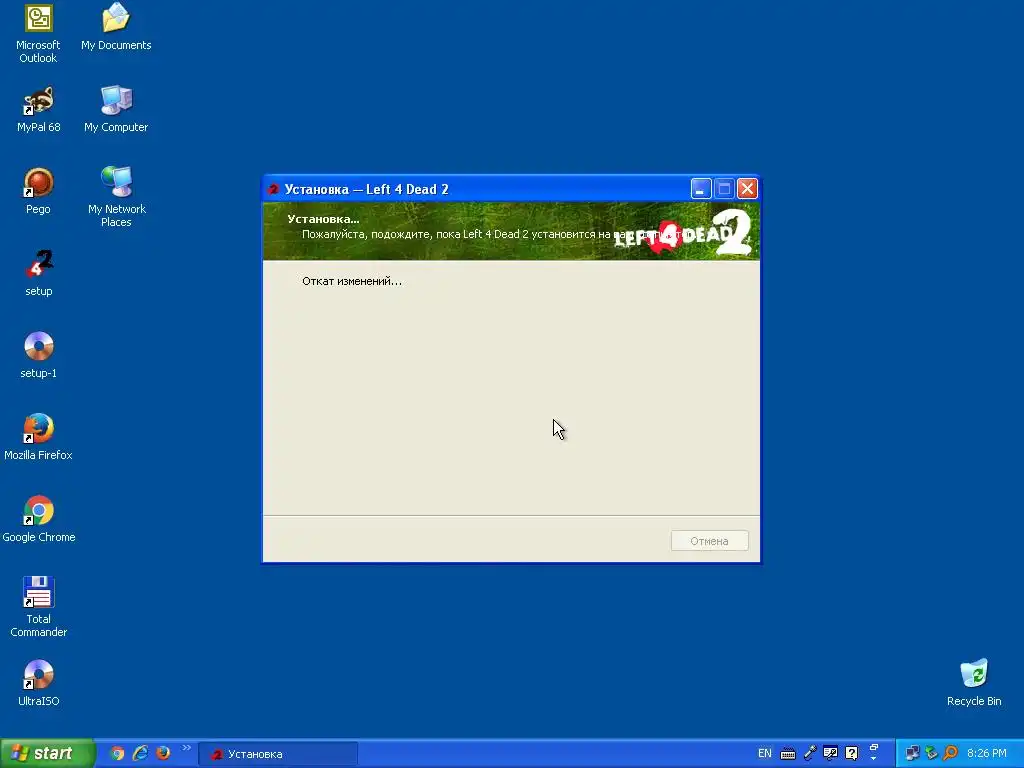Click the 8:26 PM clock
This screenshot has height=768, width=1024.
click(x=987, y=753)
